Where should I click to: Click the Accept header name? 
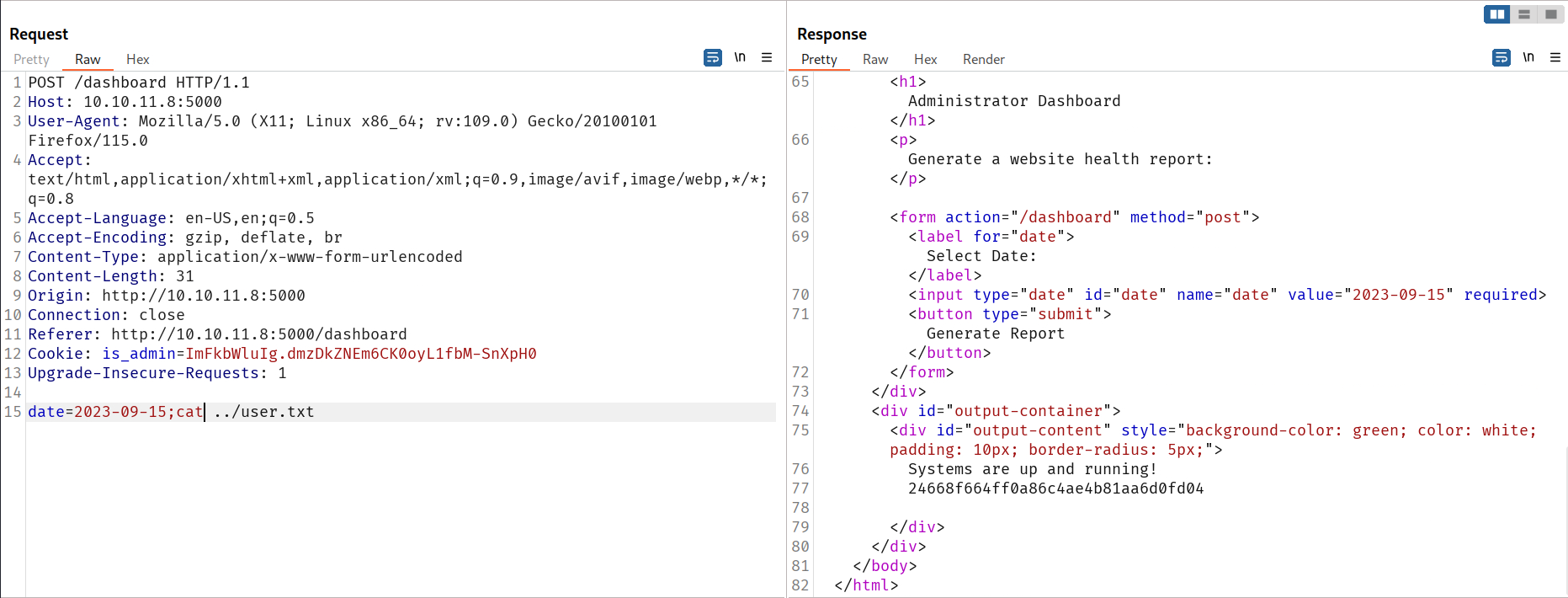point(56,160)
